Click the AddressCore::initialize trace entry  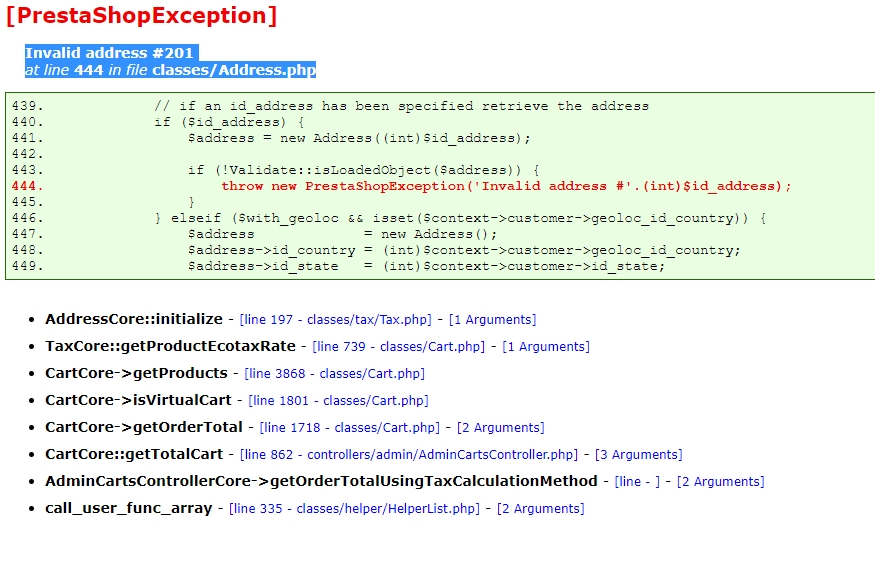[134, 319]
